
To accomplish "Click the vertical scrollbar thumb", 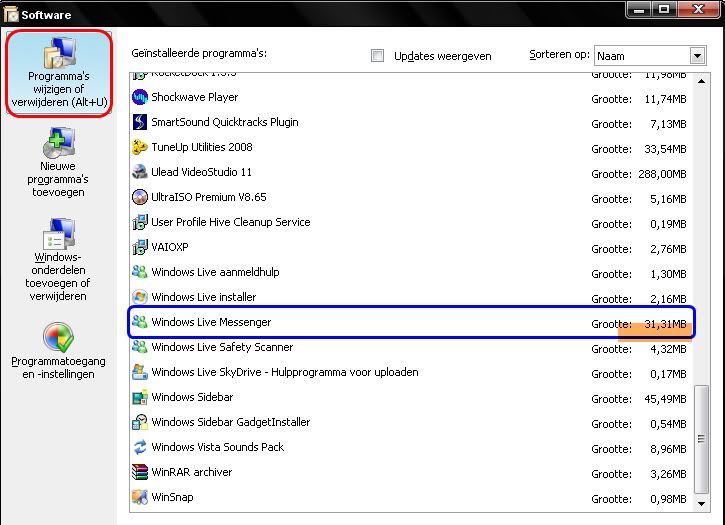I will click(x=701, y=439).
